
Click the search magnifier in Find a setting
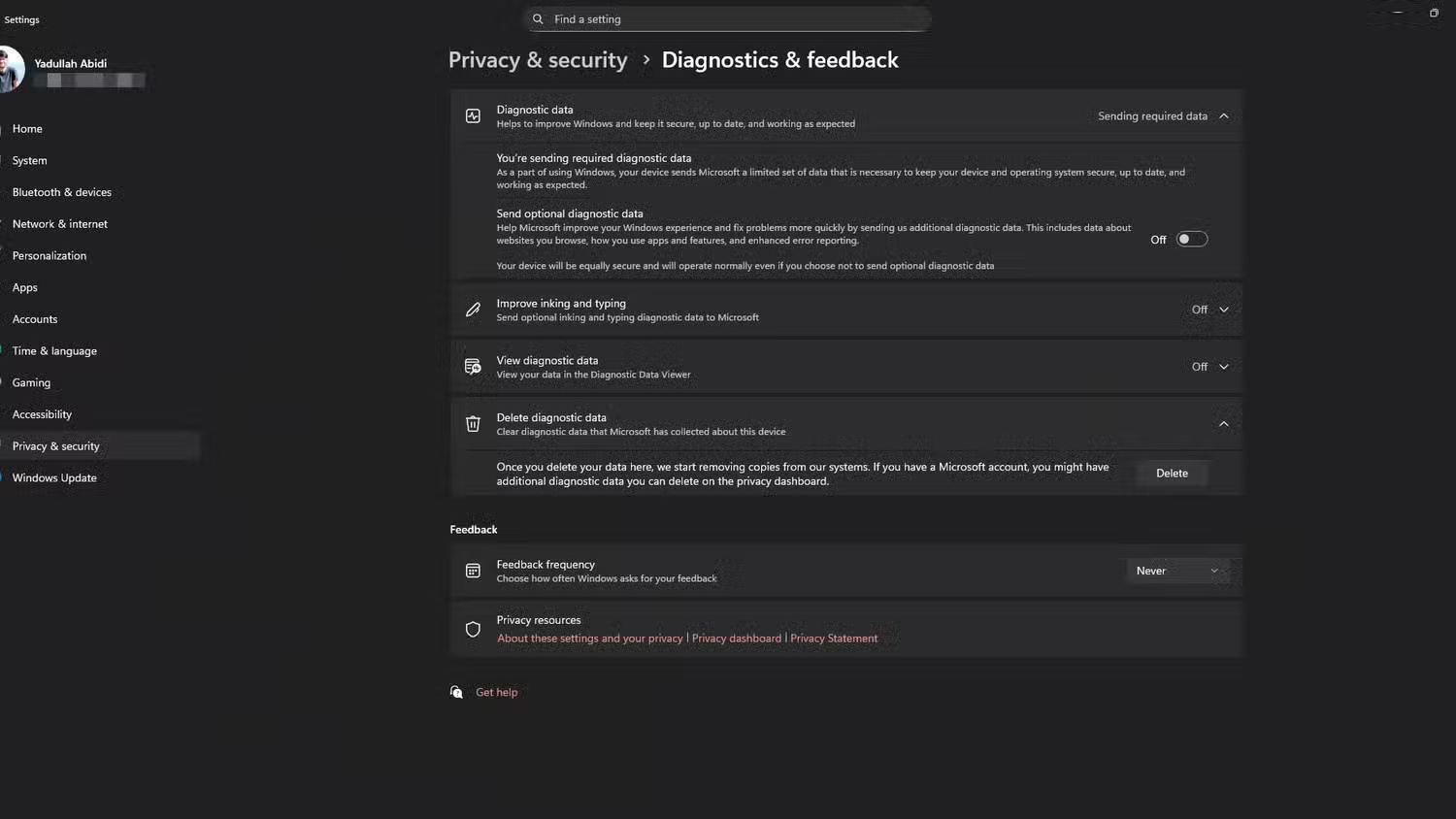[538, 18]
